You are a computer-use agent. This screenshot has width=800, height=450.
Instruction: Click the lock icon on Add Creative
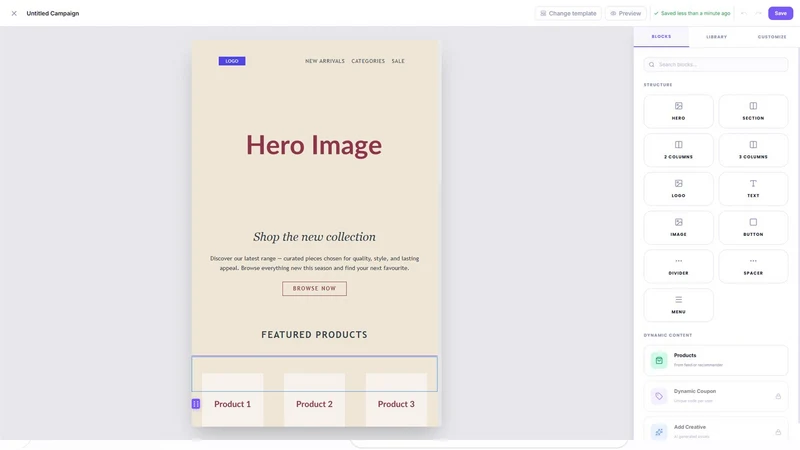(778, 432)
